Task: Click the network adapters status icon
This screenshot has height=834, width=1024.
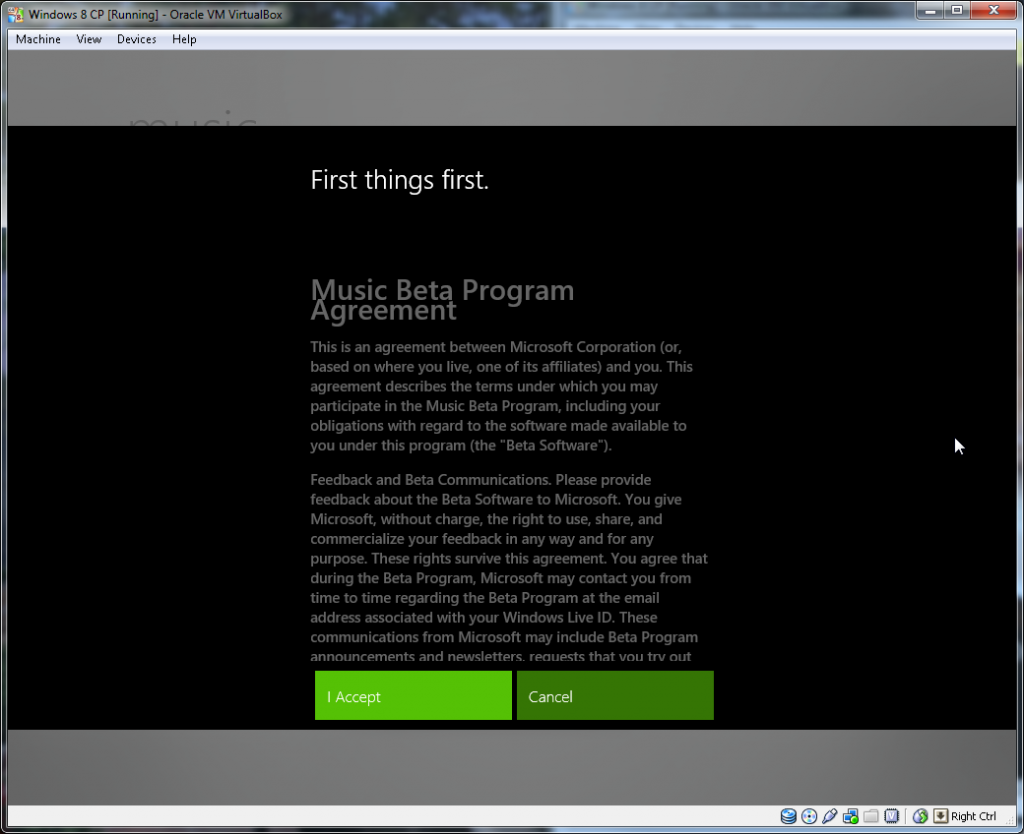Action: (851, 816)
